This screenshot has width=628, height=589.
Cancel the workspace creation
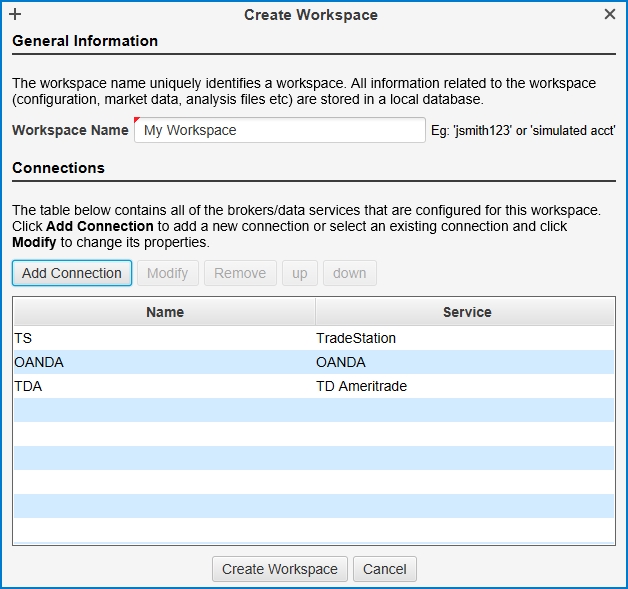[x=385, y=569]
